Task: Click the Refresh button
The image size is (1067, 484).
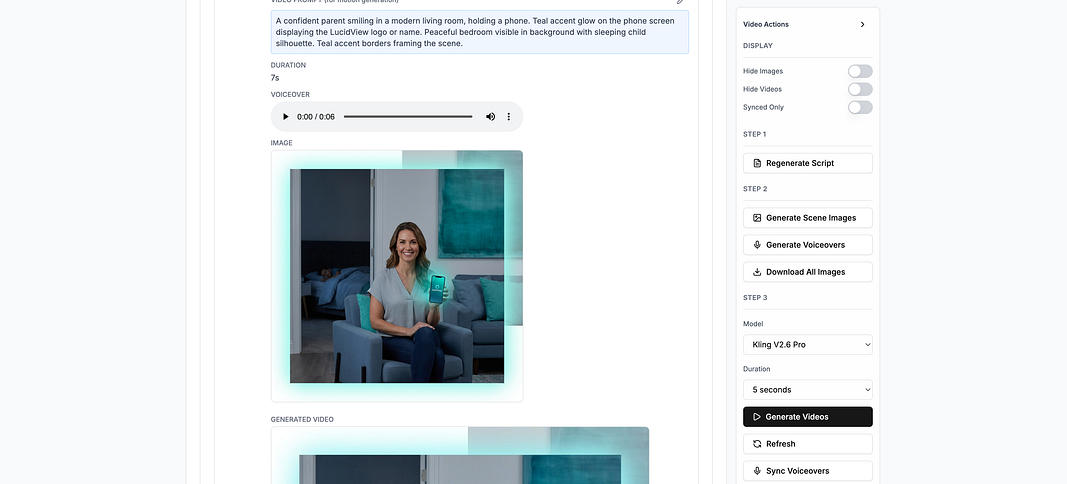Action: 808,444
